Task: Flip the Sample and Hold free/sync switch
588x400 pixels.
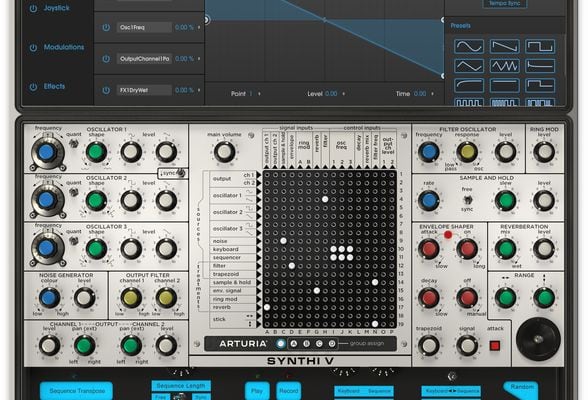Action: [x=467, y=199]
